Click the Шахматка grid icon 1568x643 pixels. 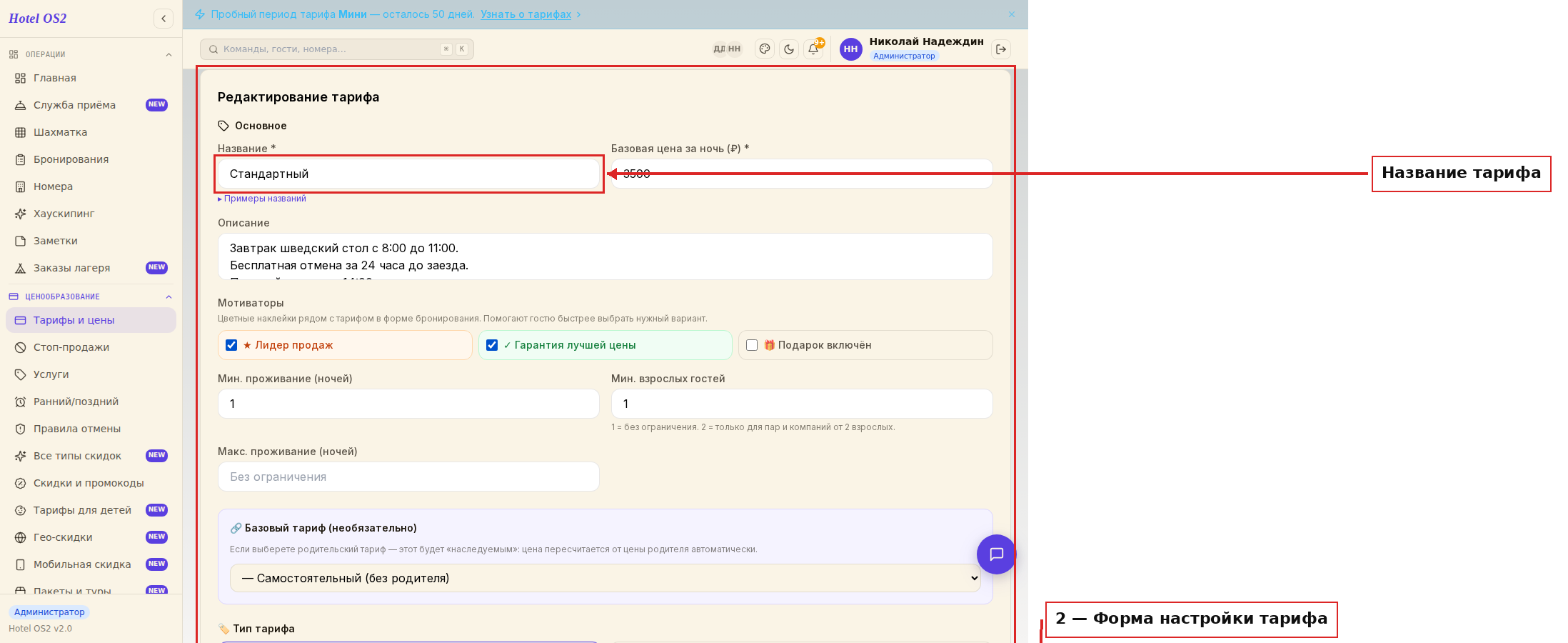pos(21,132)
